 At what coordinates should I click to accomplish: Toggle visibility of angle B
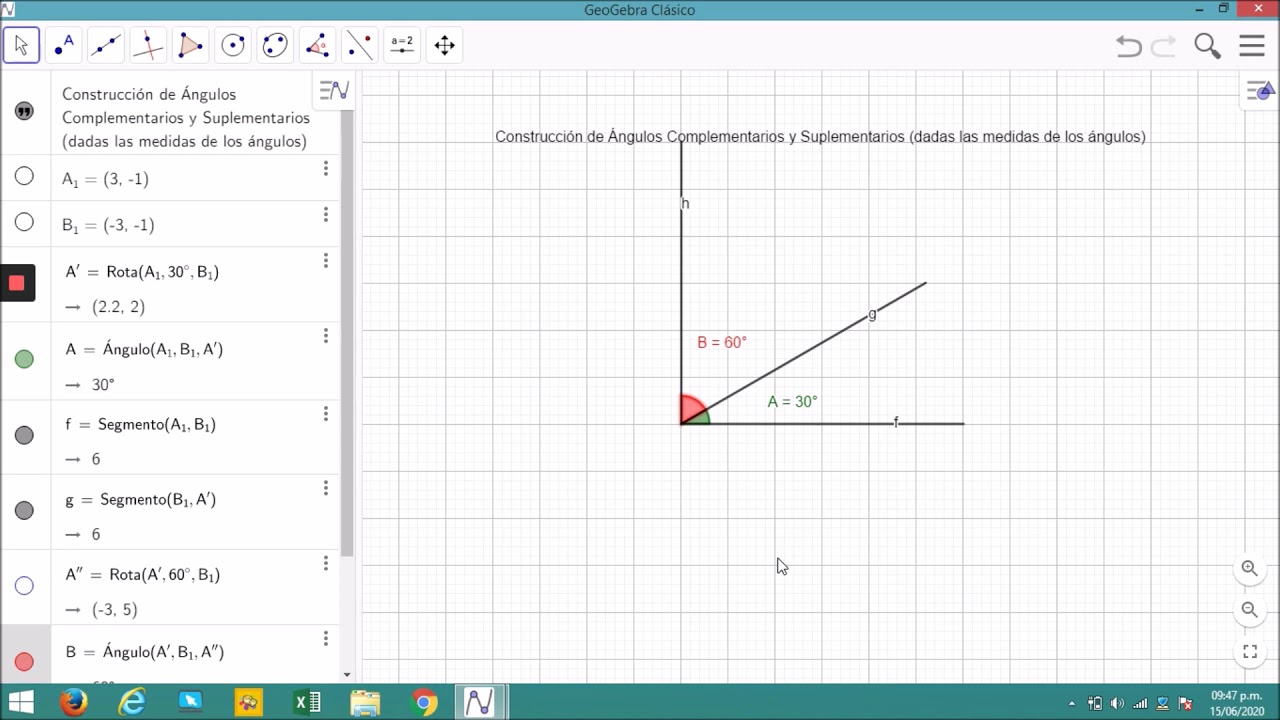click(x=24, y=662)
